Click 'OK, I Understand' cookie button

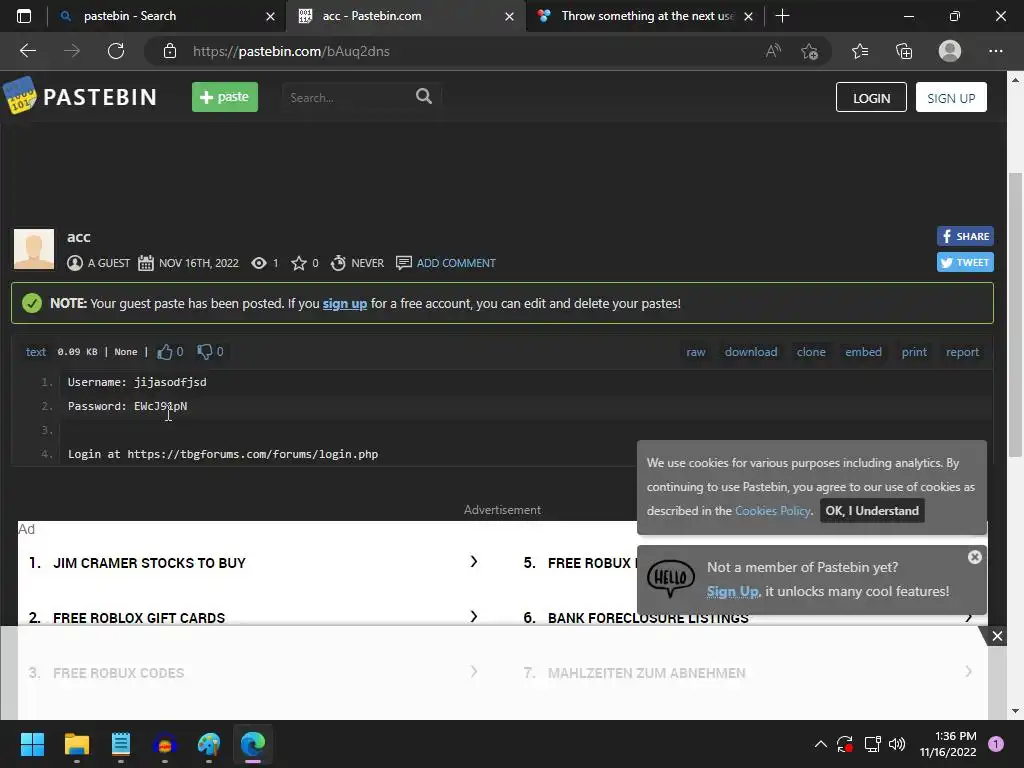click(872, 511)
